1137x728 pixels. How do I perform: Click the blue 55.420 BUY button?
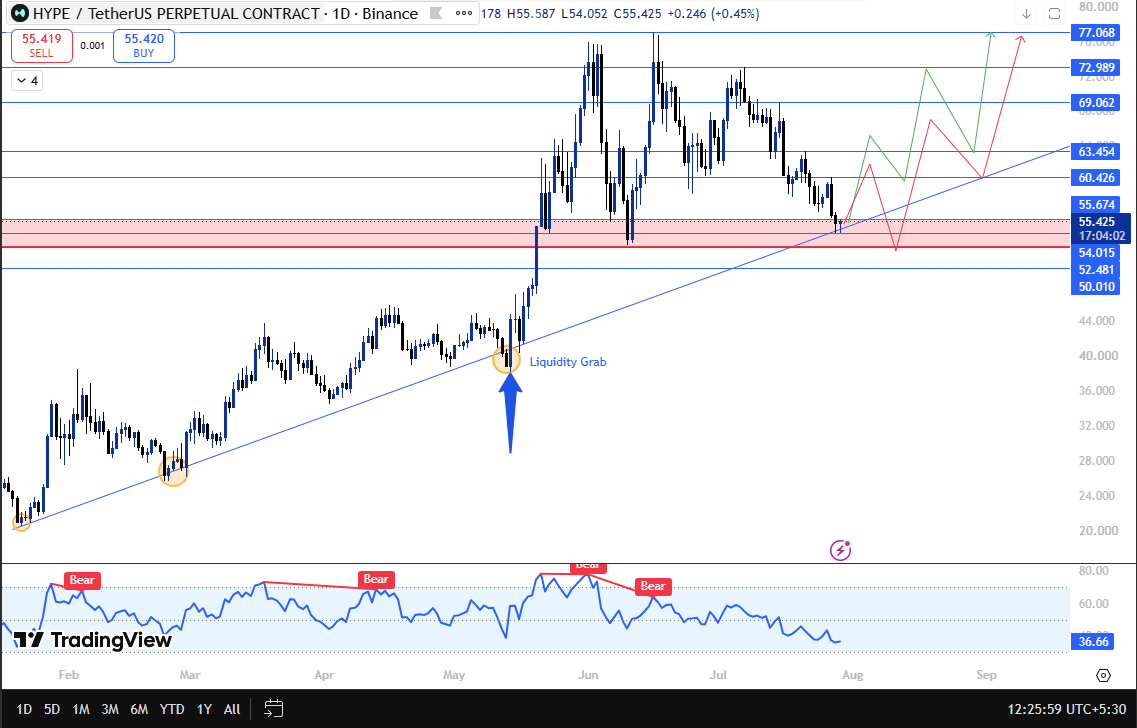144,46
